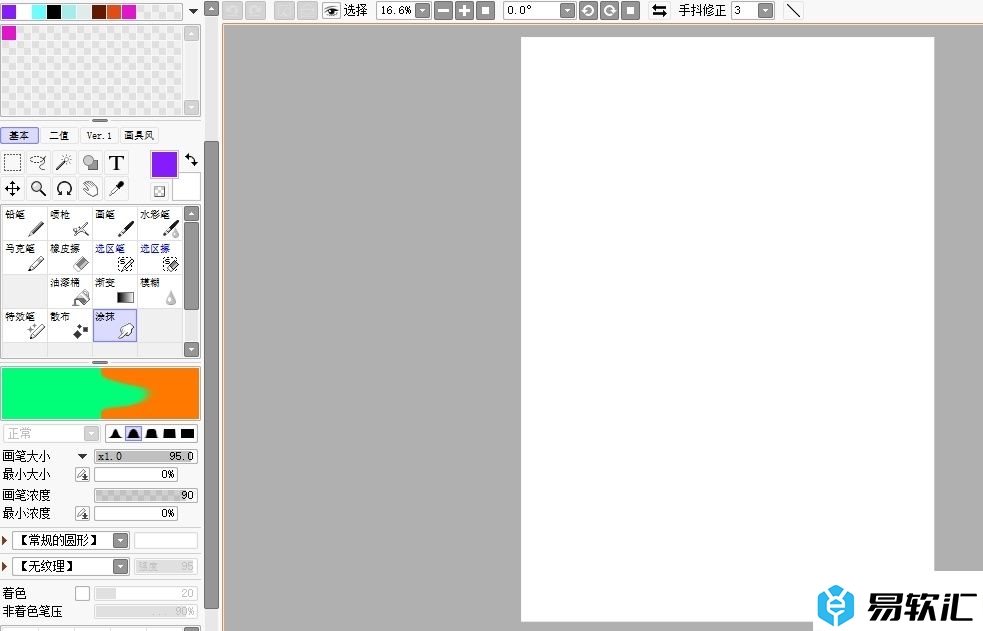Switch to the 基本 tool tab

click(19, 135)
